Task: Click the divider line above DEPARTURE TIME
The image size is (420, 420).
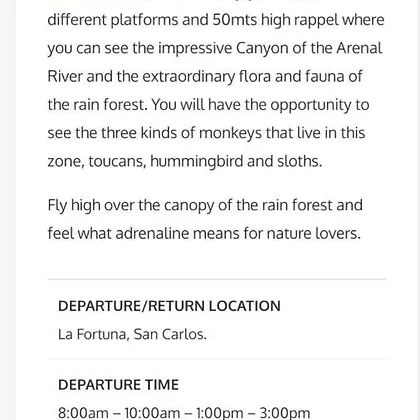Action: [217, 359]
